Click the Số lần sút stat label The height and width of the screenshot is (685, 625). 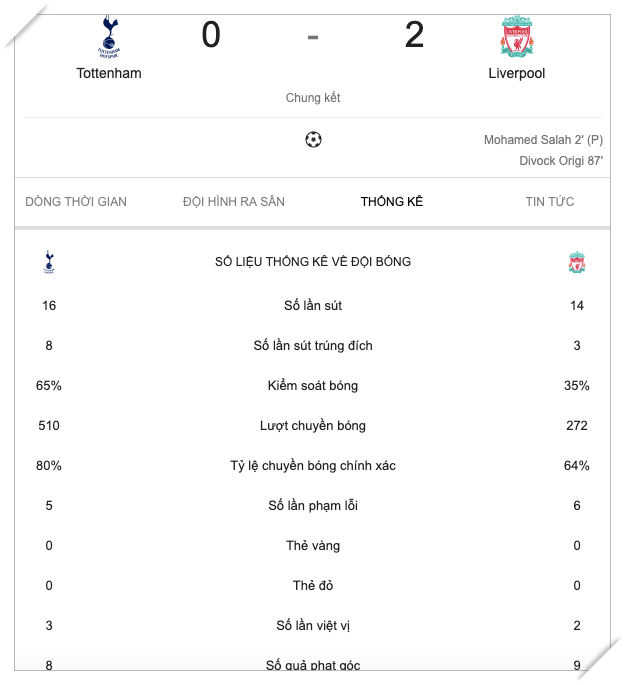(x=313, y=306)
